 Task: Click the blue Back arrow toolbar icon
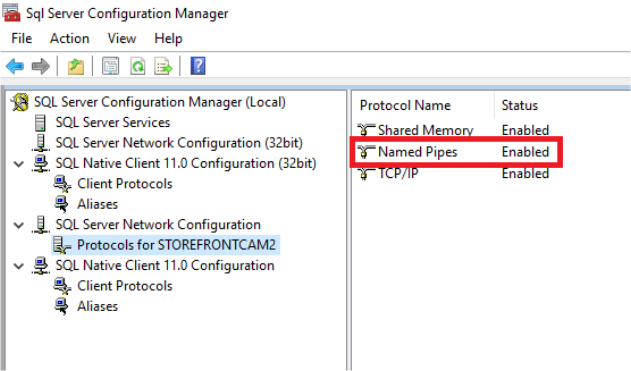(x=15, y=66)
